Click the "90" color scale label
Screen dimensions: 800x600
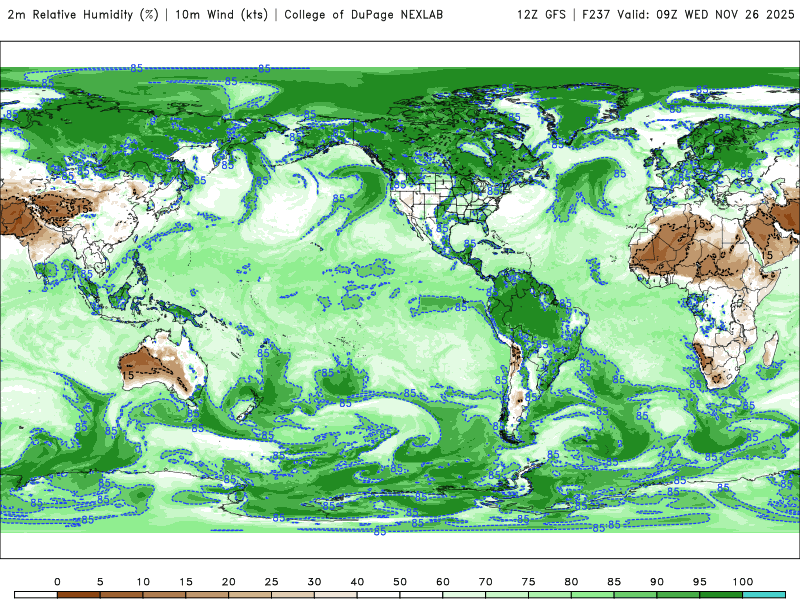coord(657,582)
